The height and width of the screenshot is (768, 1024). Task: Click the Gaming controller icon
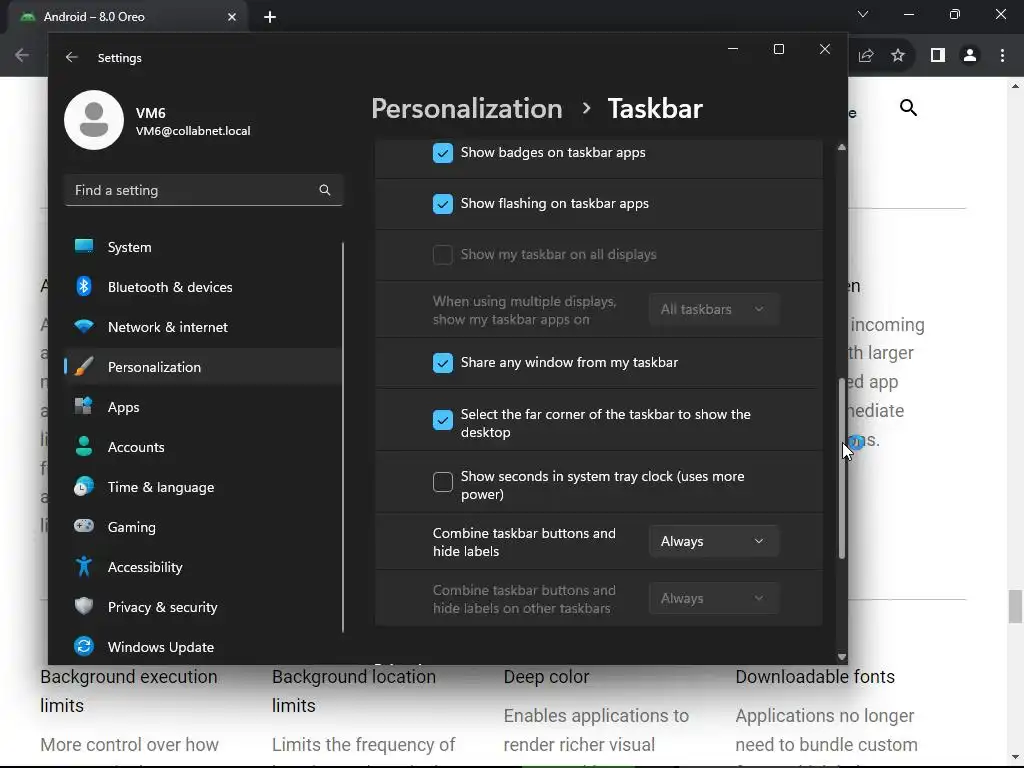point(84,526)
